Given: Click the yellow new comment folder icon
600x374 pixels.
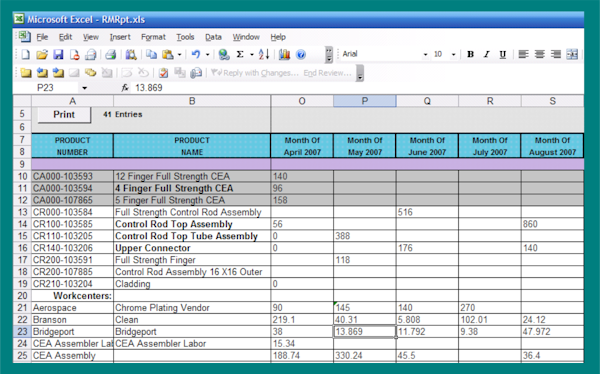Looking at the screenshot, I should [x=26, y=73].
